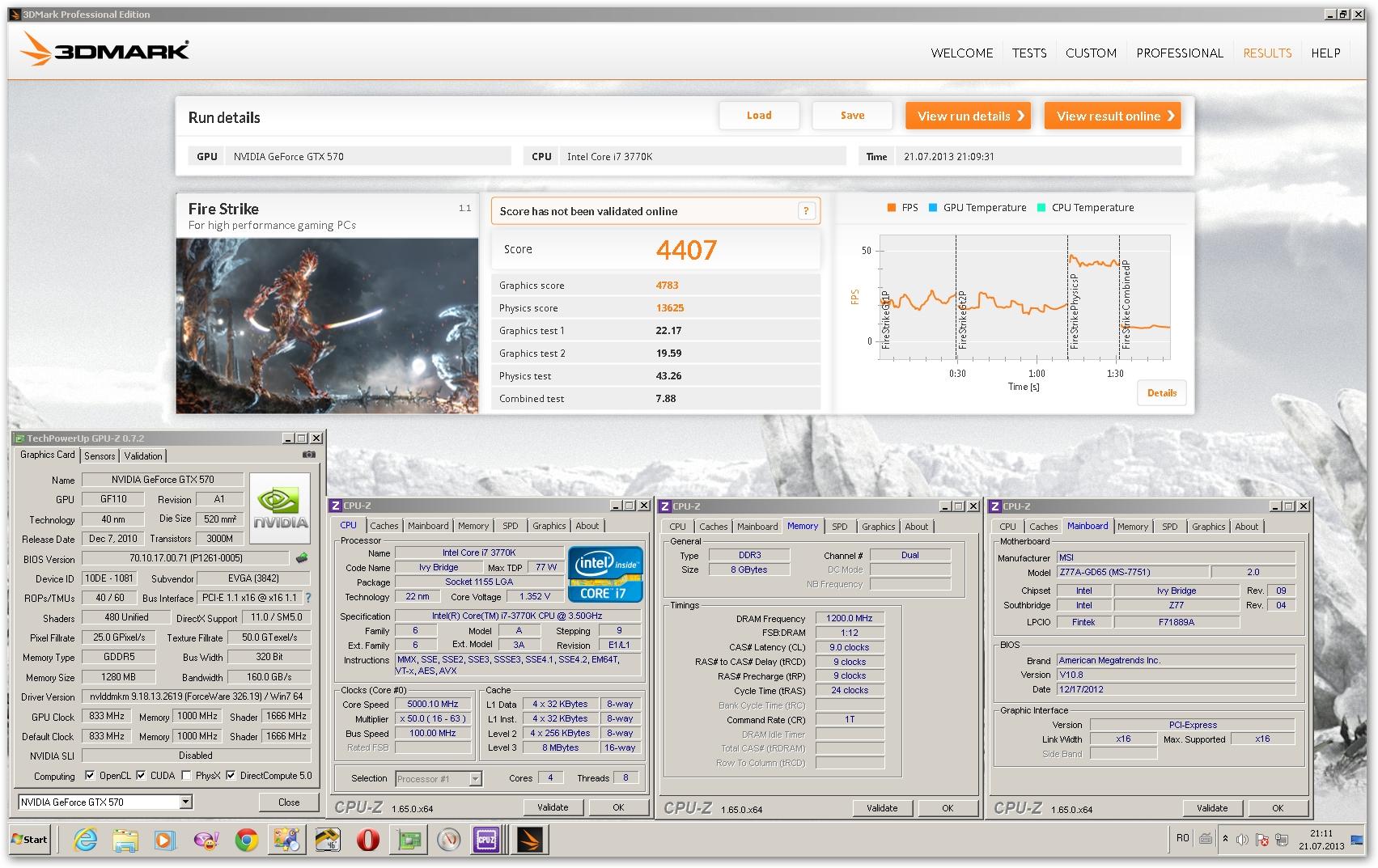Click Validate in the first CPU-Z window
The width and height of the screenshot is (1378, 868).
tap(553, 807)
